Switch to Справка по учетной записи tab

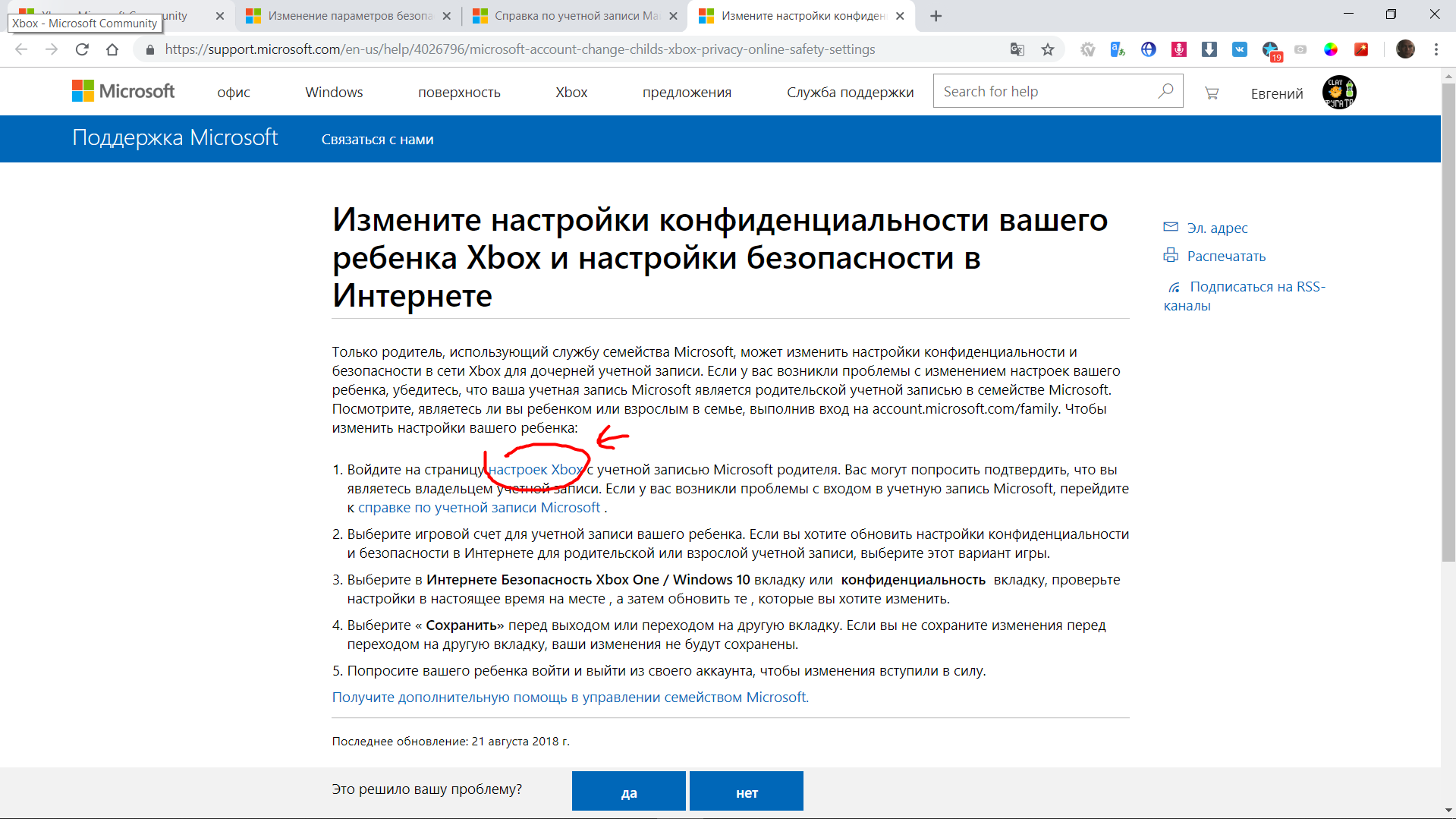(575, 16)
